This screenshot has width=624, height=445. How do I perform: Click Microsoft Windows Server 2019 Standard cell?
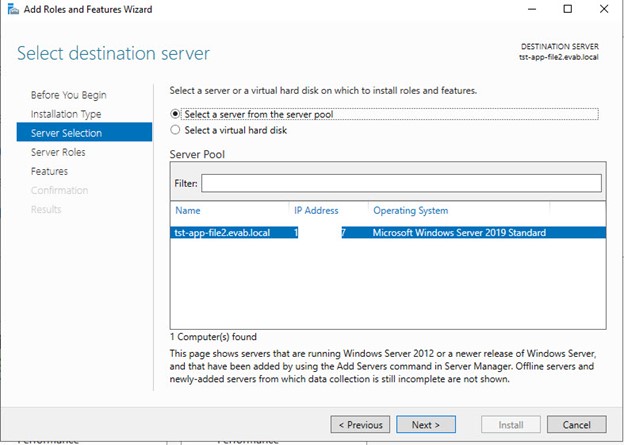tap(459, 232)
